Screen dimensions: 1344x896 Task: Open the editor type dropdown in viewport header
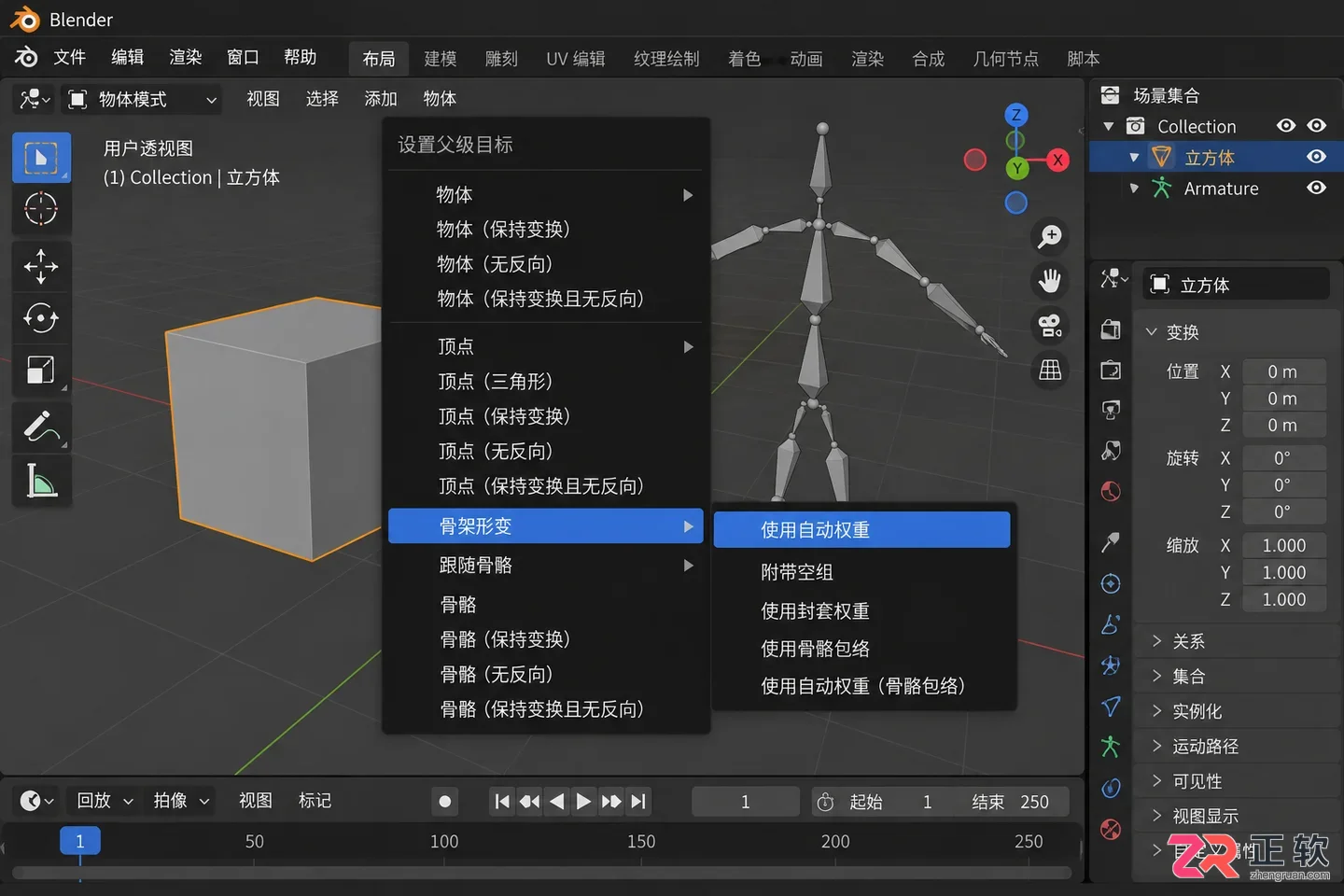(34, 99)
